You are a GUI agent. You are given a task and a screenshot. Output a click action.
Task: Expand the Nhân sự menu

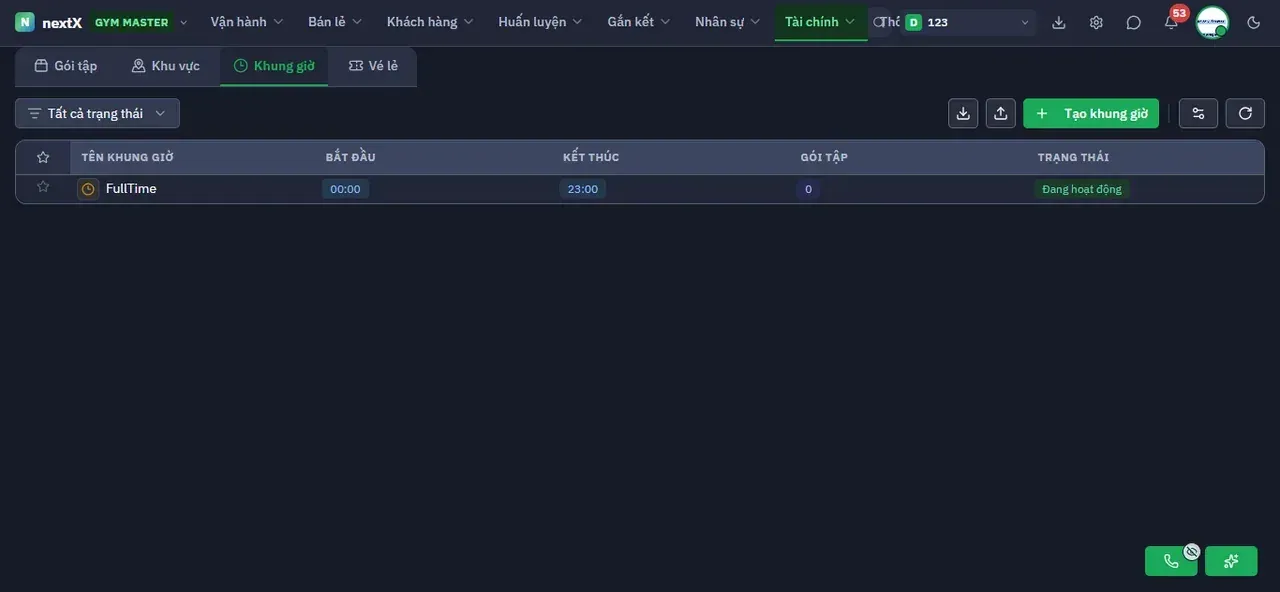click(x=727, y=22)
